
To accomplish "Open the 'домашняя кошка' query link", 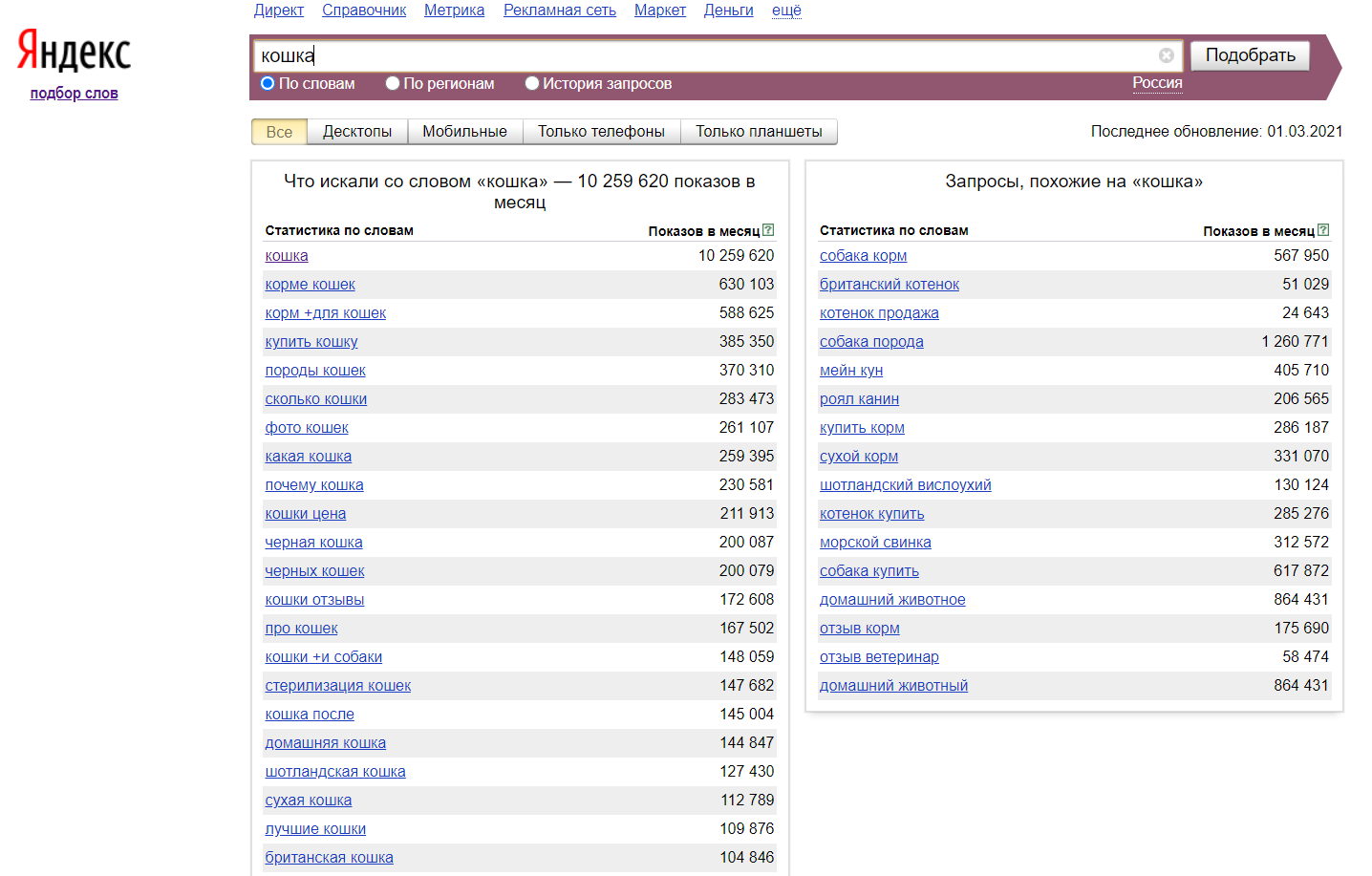I will coord(326,743).
